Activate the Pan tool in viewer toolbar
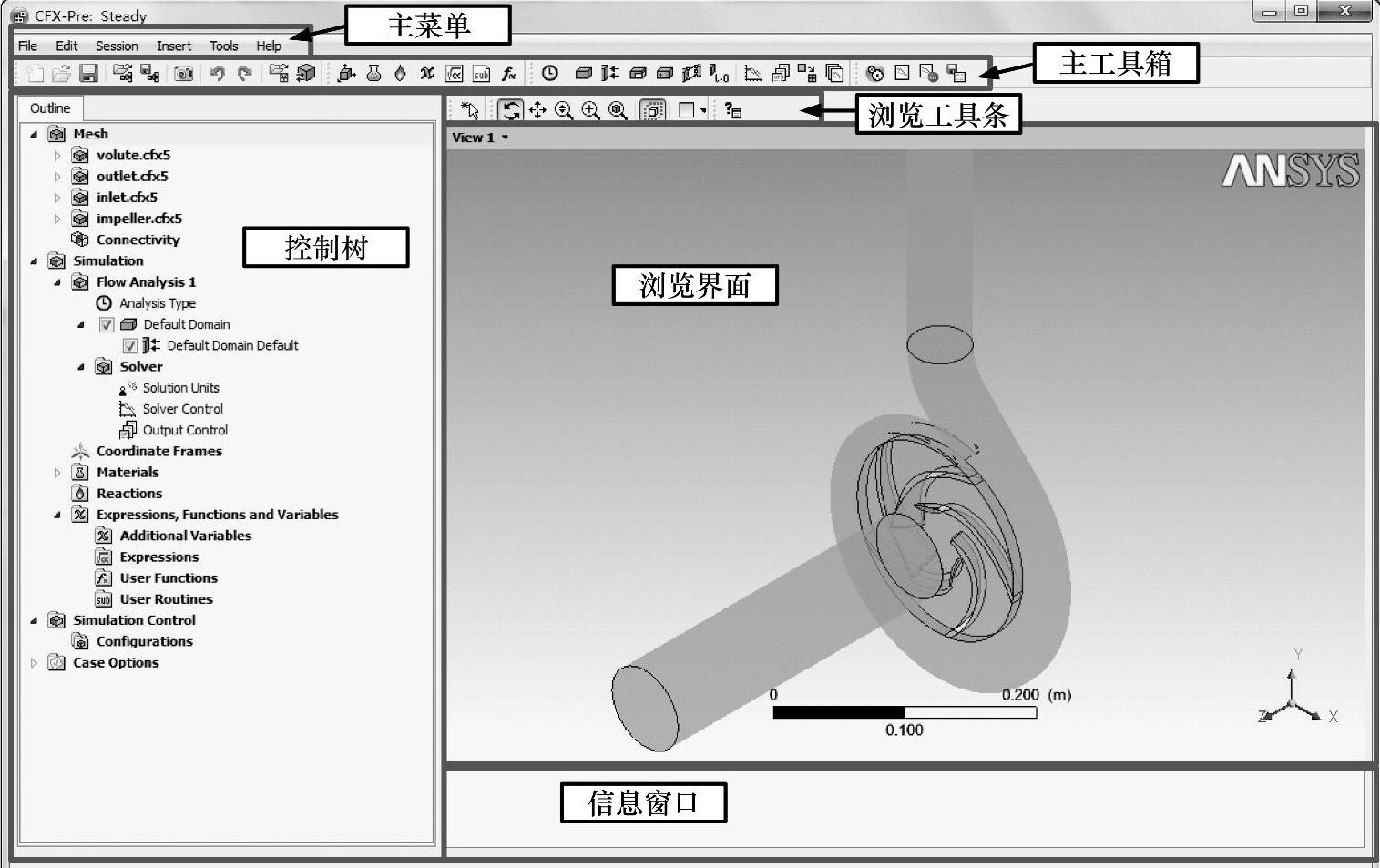Screen dimensions: 1380x868 click(537, 110)
